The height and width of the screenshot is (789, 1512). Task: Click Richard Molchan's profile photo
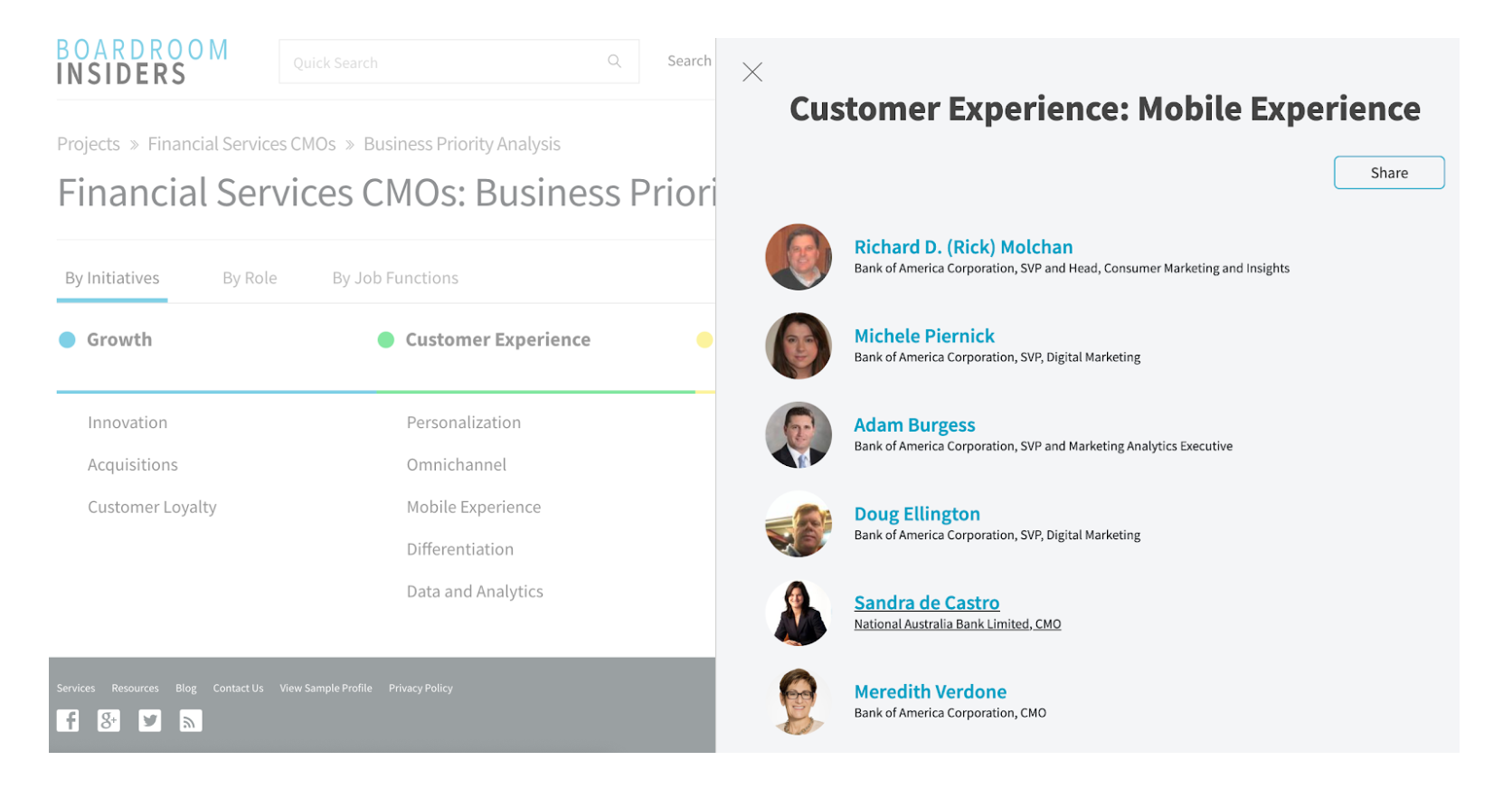[x=799, y=257]
